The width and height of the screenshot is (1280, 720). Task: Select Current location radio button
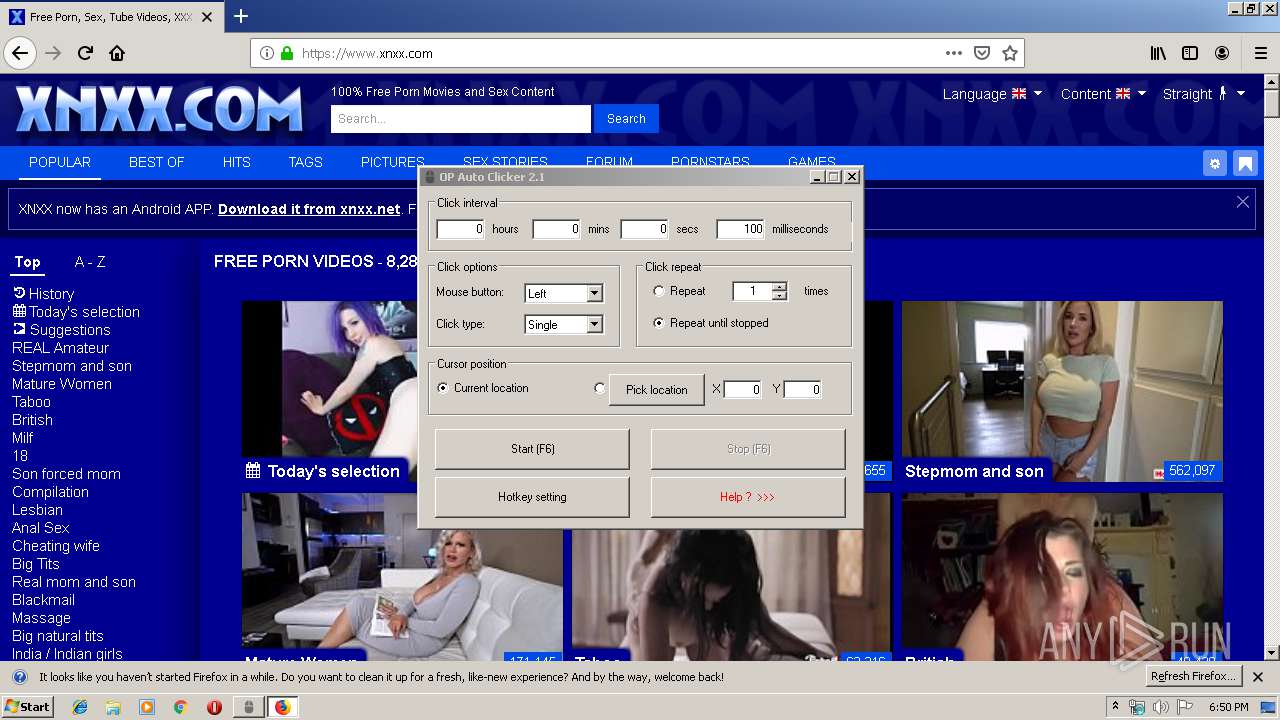pos(443,388)
